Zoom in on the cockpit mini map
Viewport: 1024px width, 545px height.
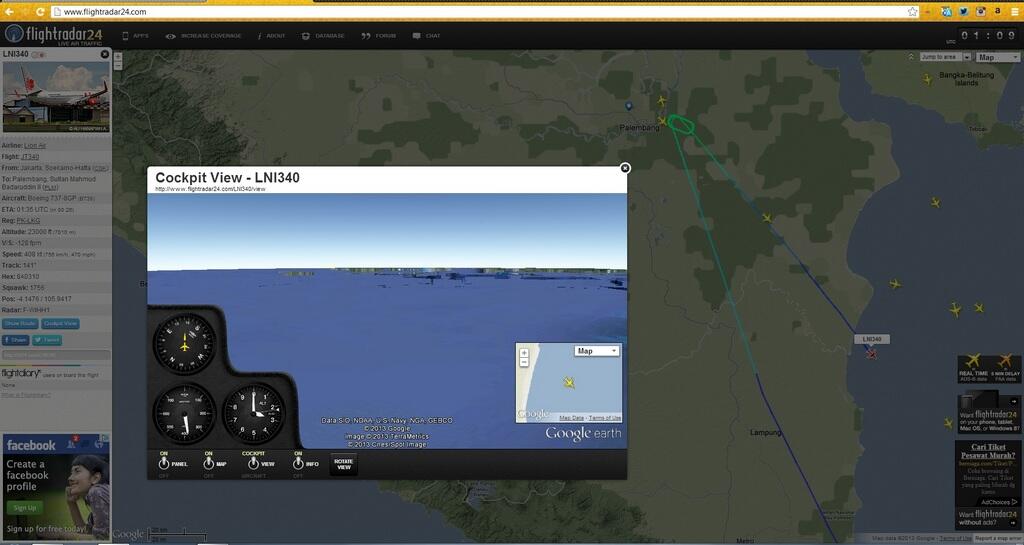click(524, 353)
